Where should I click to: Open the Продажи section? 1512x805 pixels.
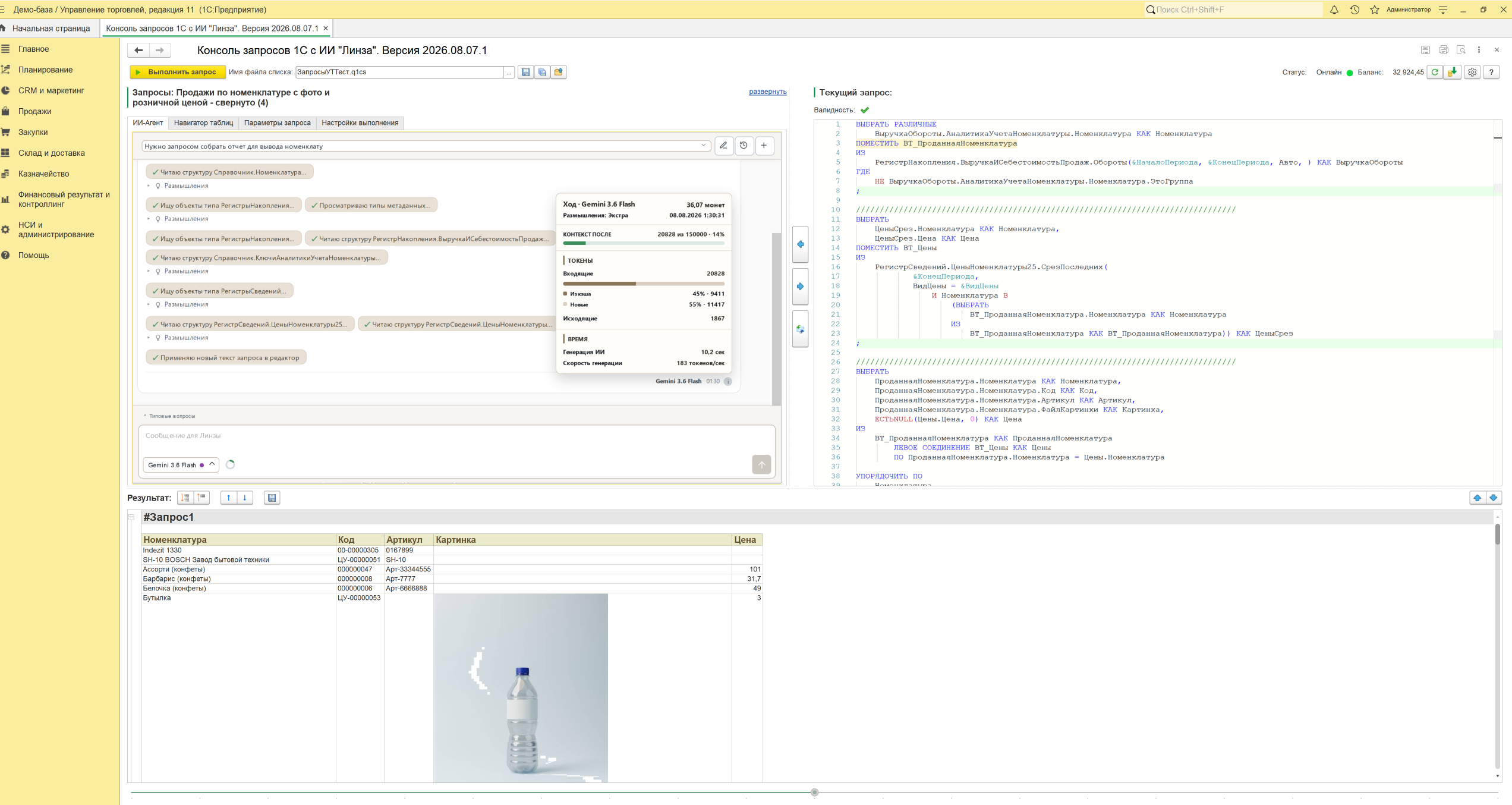34,111
